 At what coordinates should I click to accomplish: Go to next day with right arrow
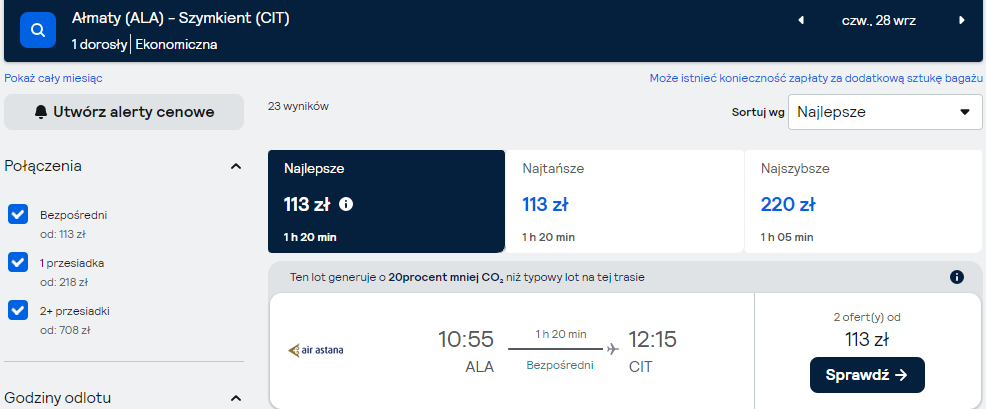point(961,20)
